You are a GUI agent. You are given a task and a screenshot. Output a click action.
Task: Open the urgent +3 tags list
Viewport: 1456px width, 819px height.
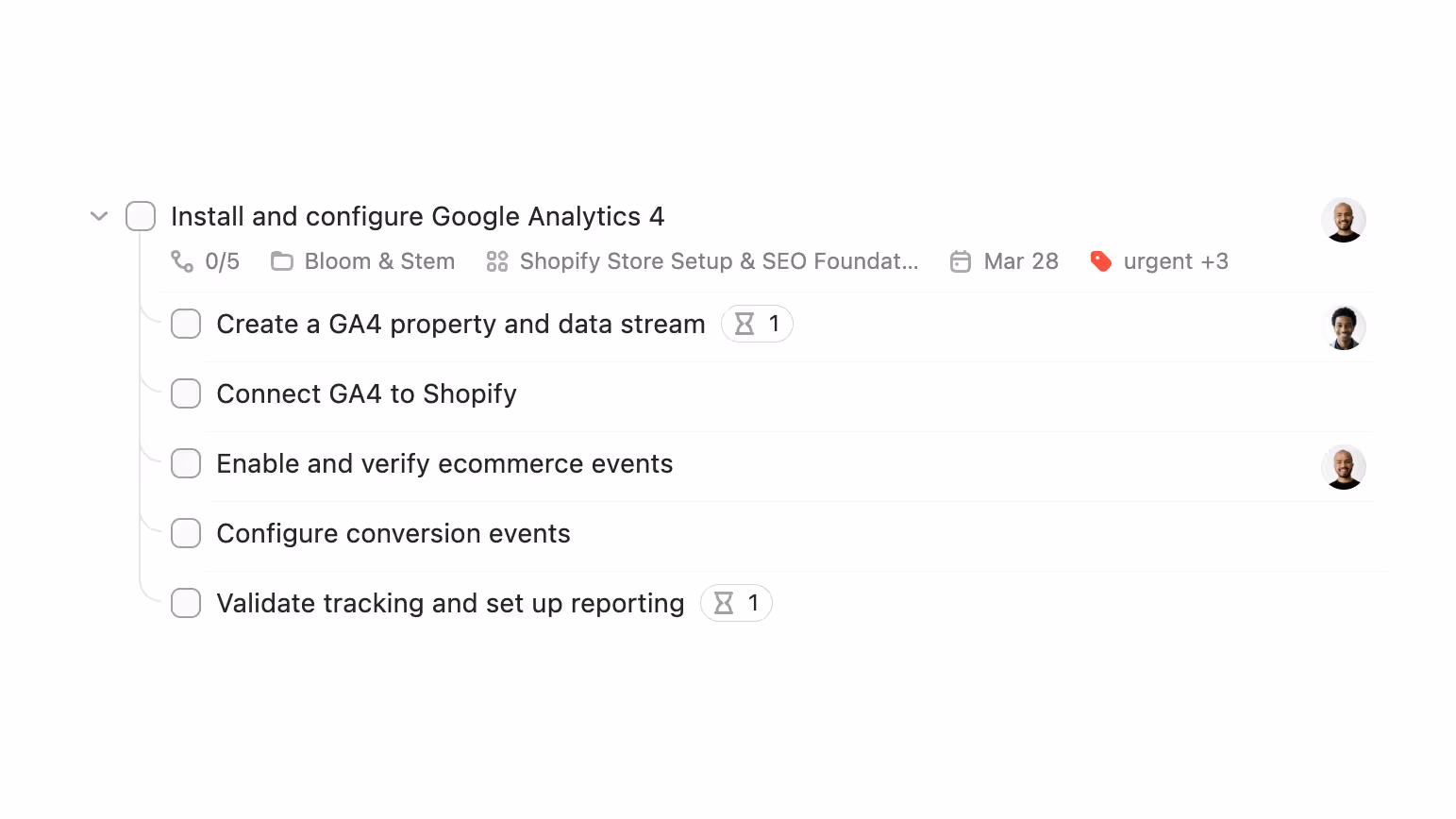tap(1176, 261)
